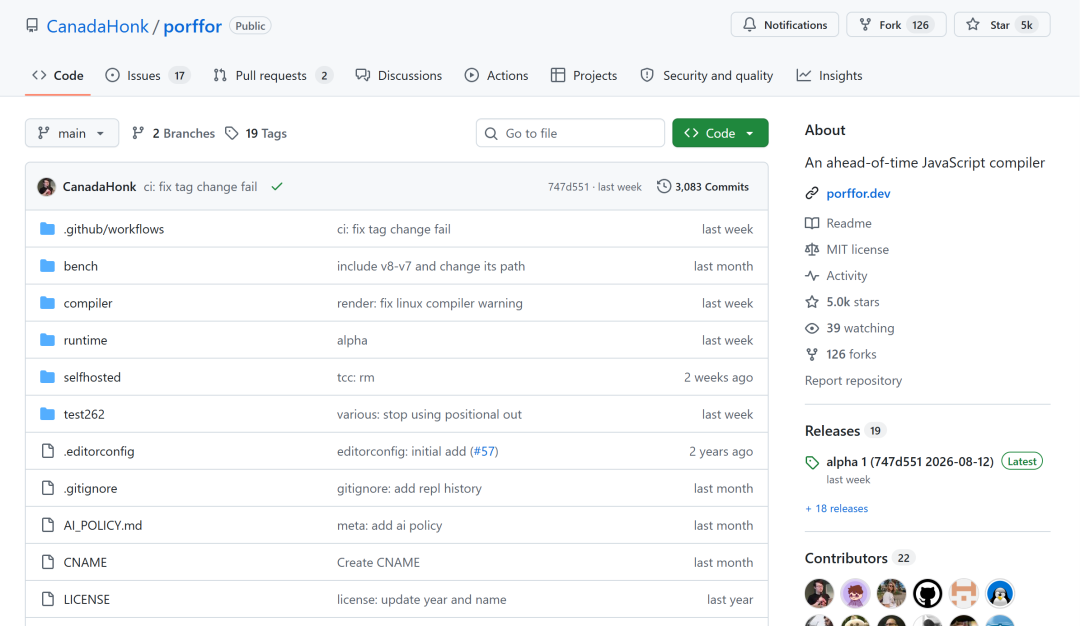The width and height of the screenshot is (1080, 626).
Task: Open the selfhosted folder
Action: pos(92,377)
